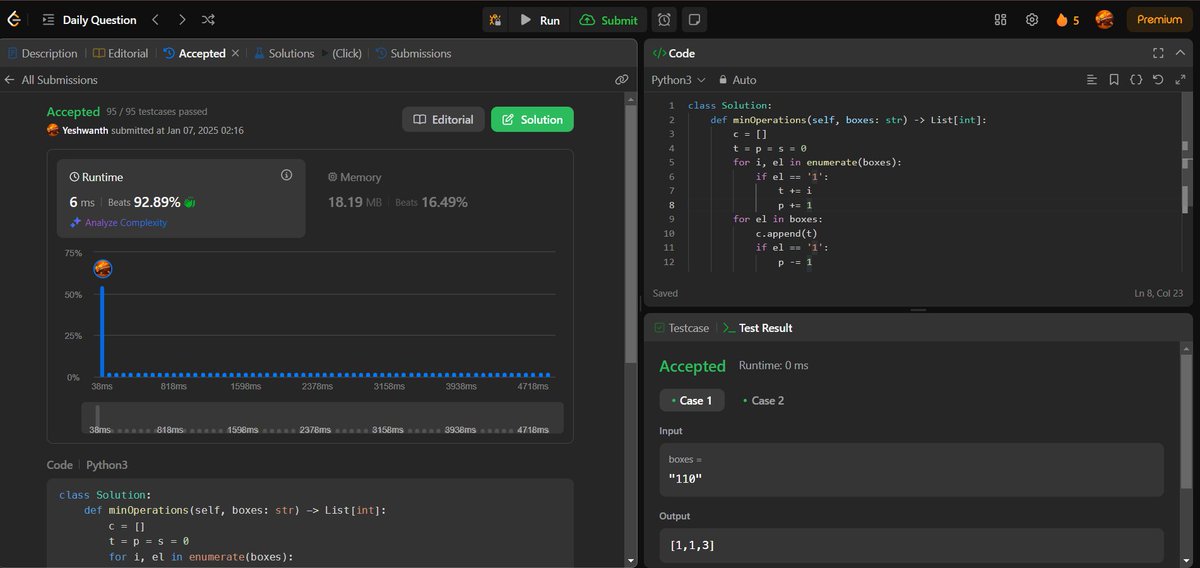Open the user profile avatar
1200x568 pixels.
tap(1104, 19)
